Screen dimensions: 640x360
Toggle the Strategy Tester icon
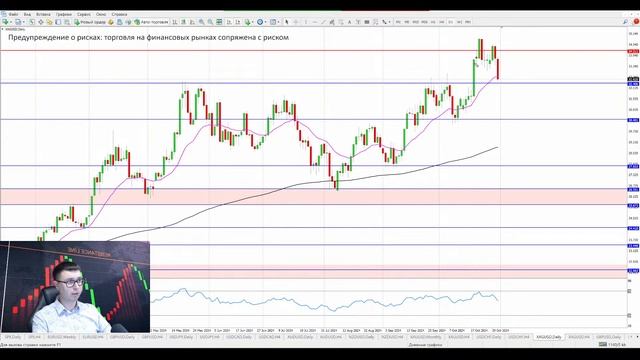tap(67, 22)
